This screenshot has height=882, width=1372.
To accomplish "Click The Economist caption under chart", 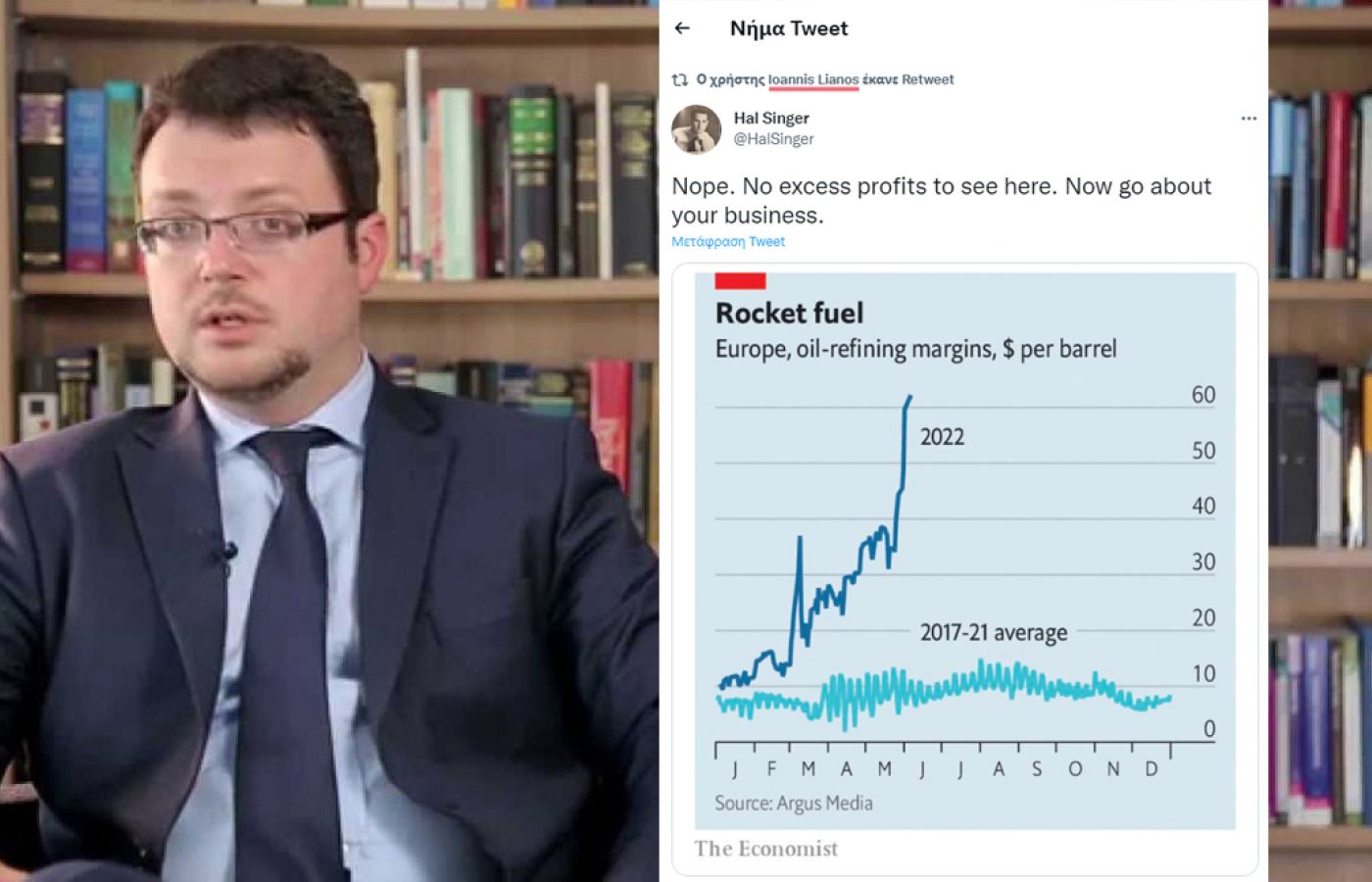I will tap(766, 849).
